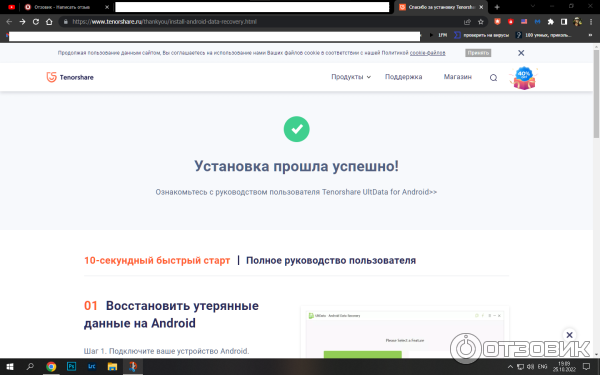Image resolution: width=600 pixels, height=375 pixels.
Task: Open the orange shield extension
Action: pos(497,22)
